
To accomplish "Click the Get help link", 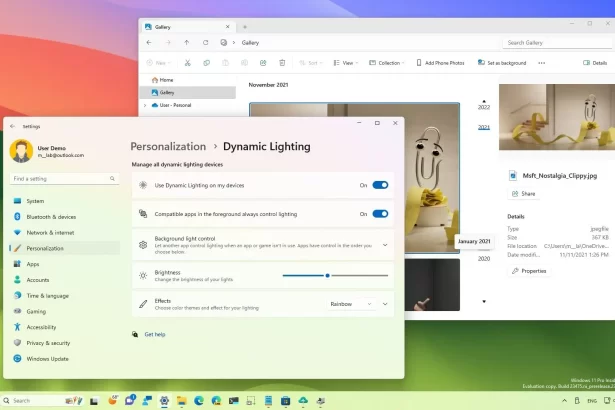I will 155,334.
